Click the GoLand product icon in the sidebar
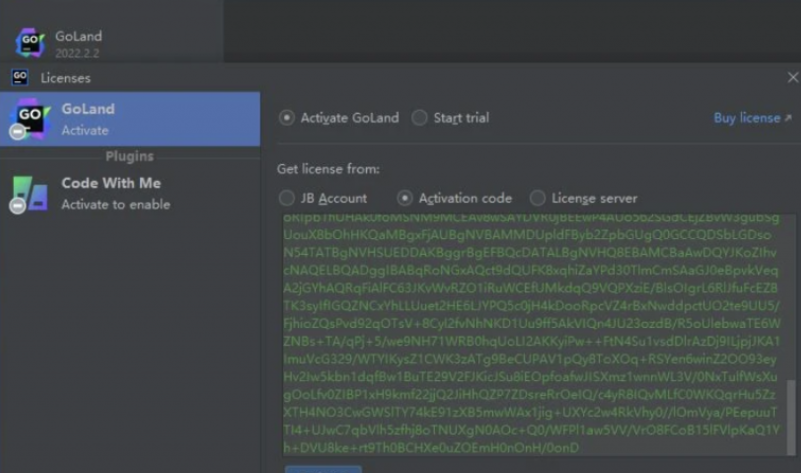This screenshot has height=473, width=801. click(x=32, y=118)
